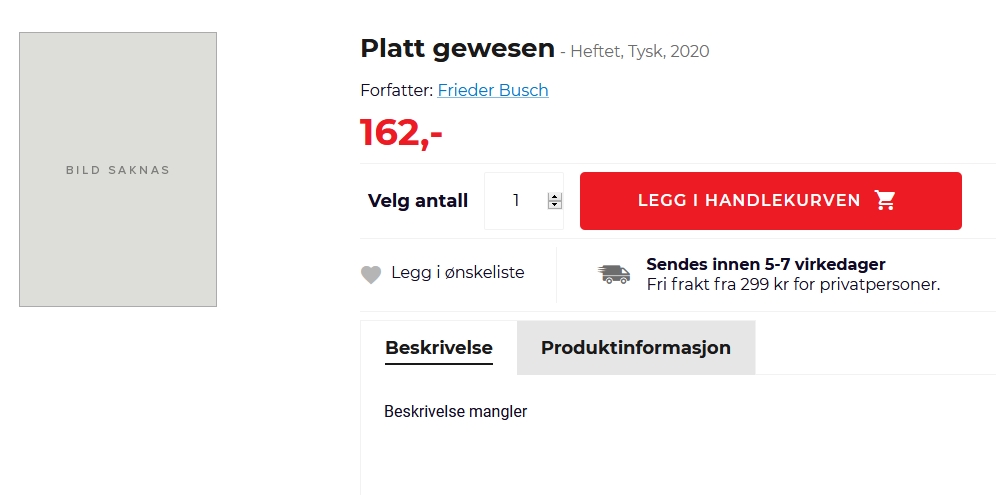Viewport: 996px width, 495px height.
Task: Click the delivery truck icon
Action: coord(614,274)
